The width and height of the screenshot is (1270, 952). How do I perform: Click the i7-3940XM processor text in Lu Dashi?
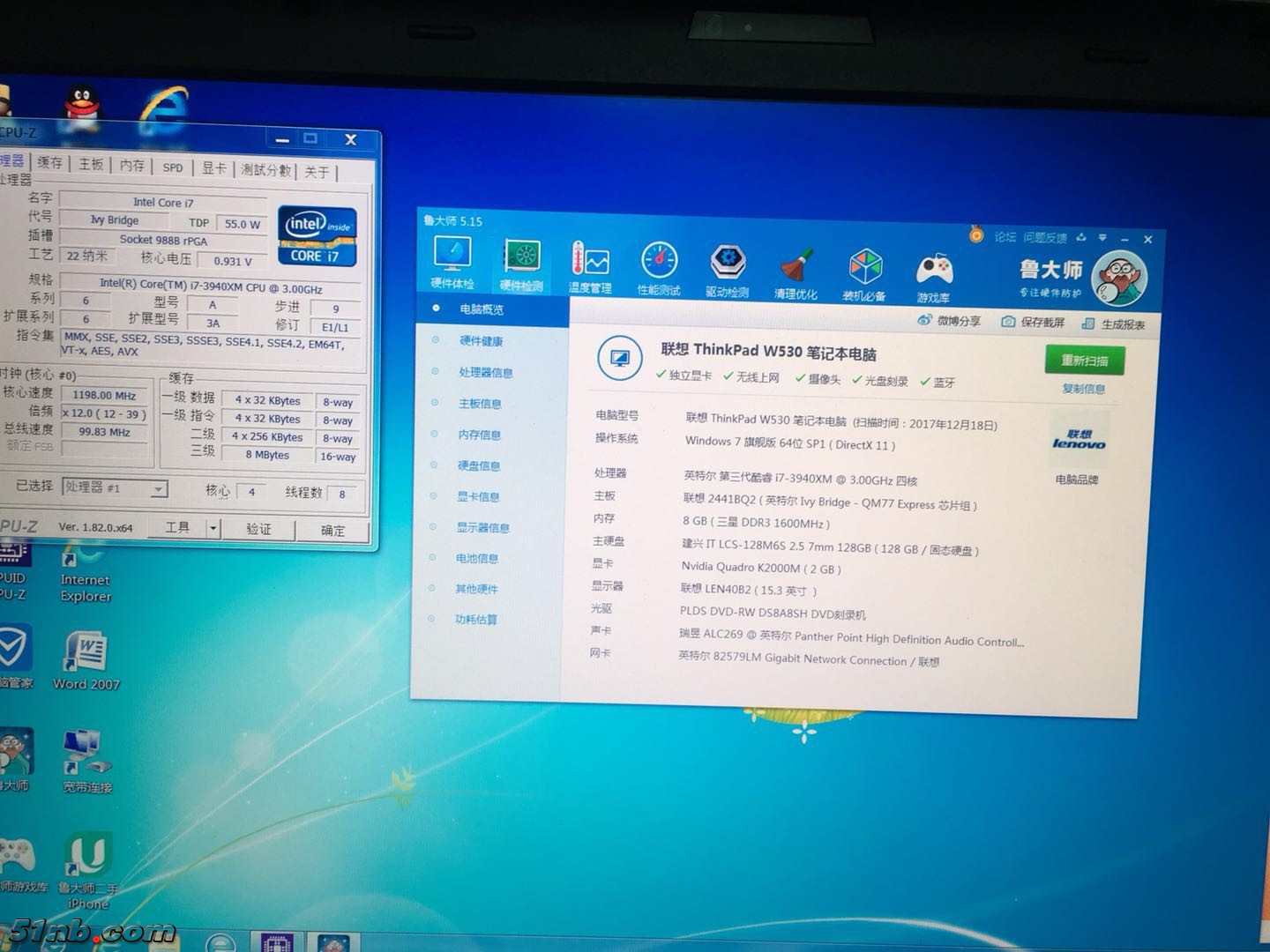click(801, 479)
